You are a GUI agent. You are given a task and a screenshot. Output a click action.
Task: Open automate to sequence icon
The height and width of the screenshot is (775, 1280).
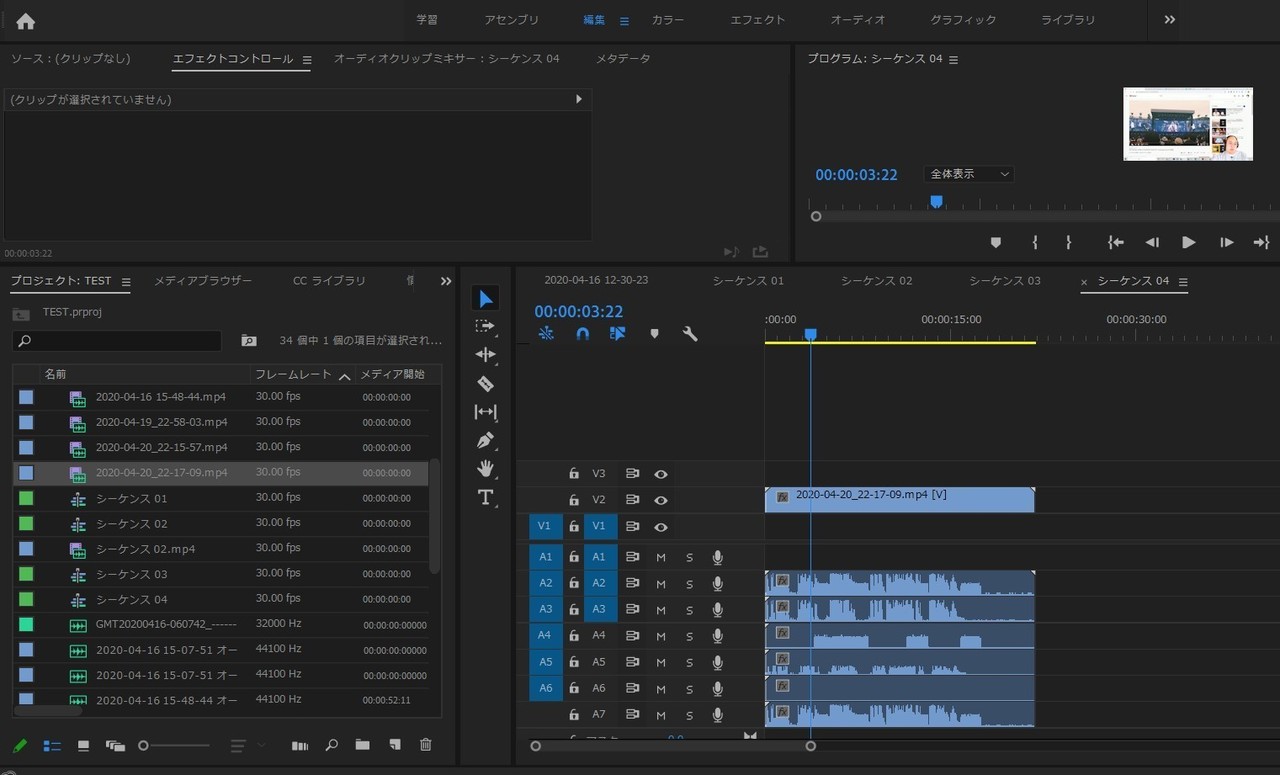(x=300, y=745)
